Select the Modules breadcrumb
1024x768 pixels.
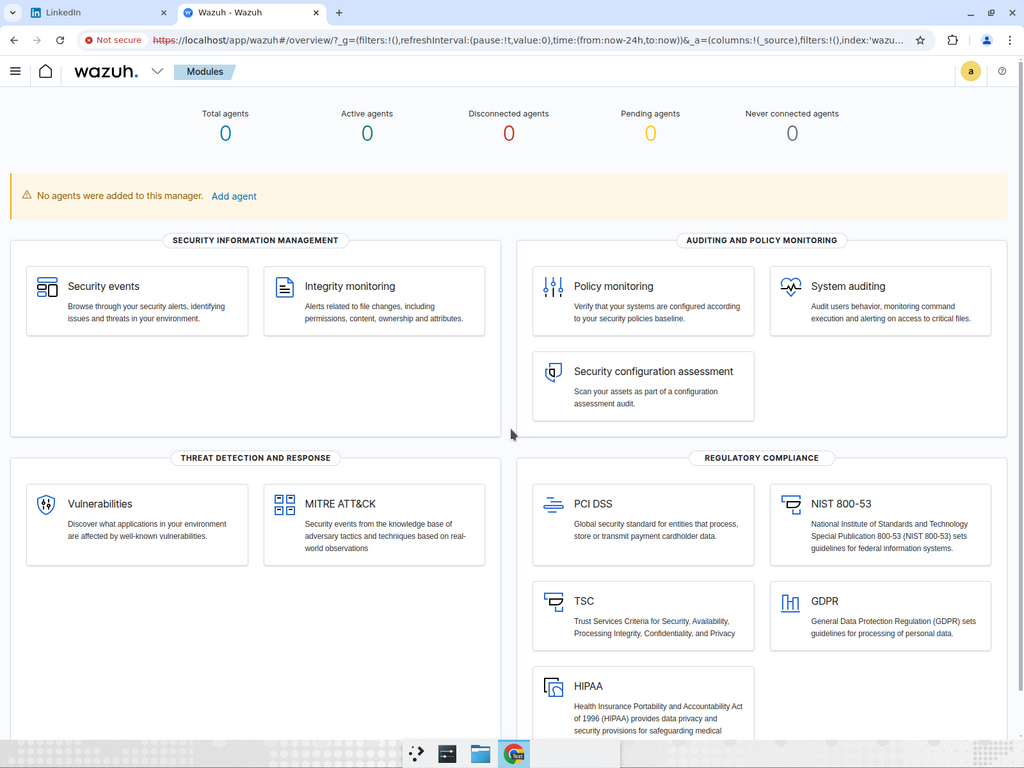point(204,72)
